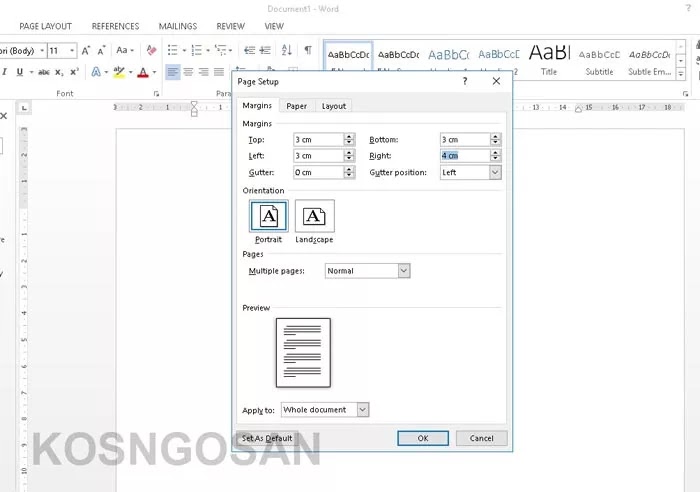Adjust Bottom margin stepper
The width and height of the screenshot is (700, 492).
pyautogui.click(x=495, y=140)
